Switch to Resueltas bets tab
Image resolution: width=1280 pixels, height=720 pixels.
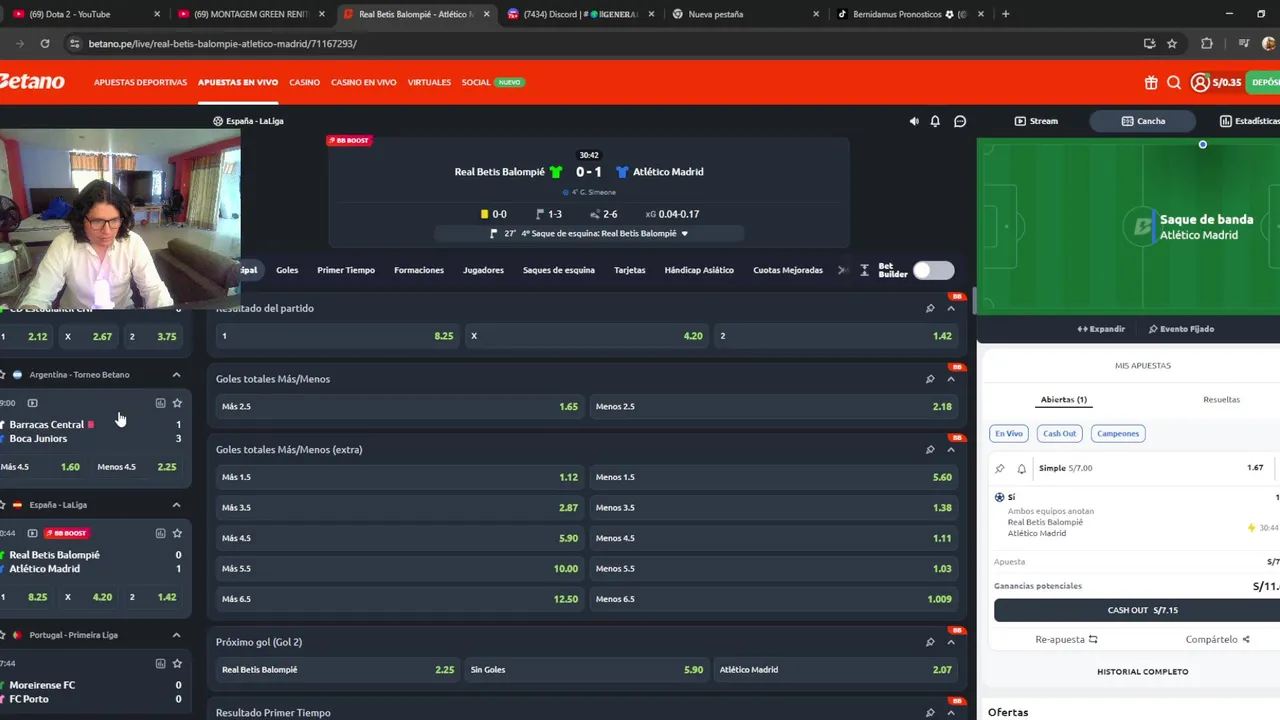click(x=1221, y=399)
